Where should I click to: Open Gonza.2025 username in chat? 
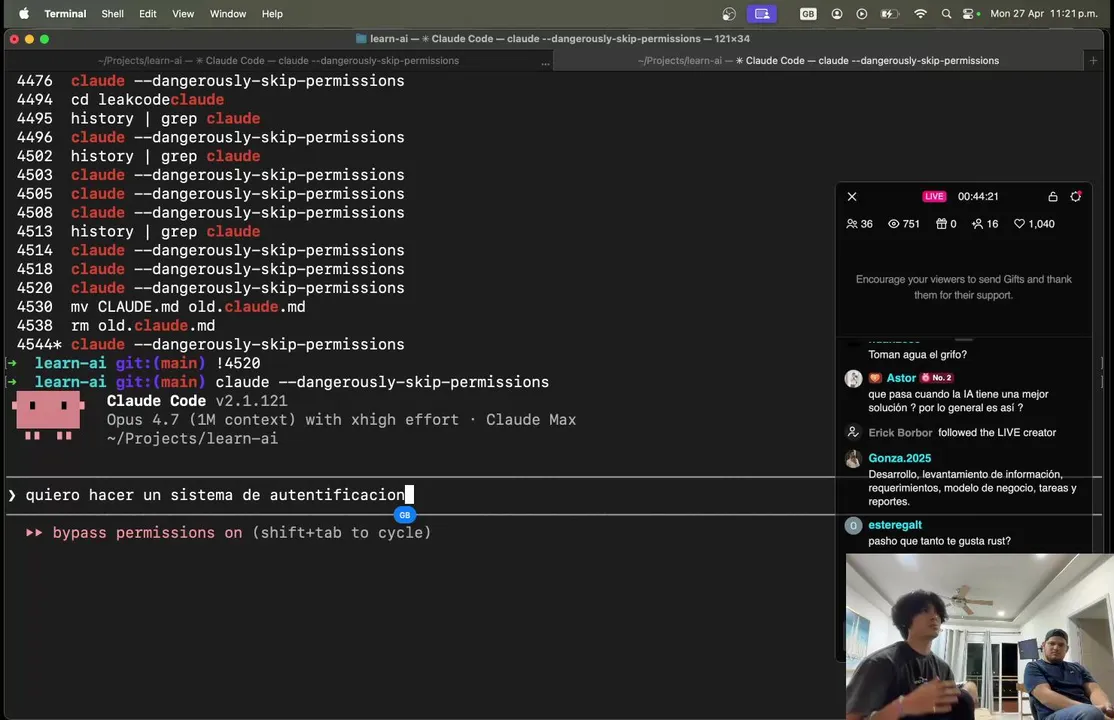tap(899, 458)
